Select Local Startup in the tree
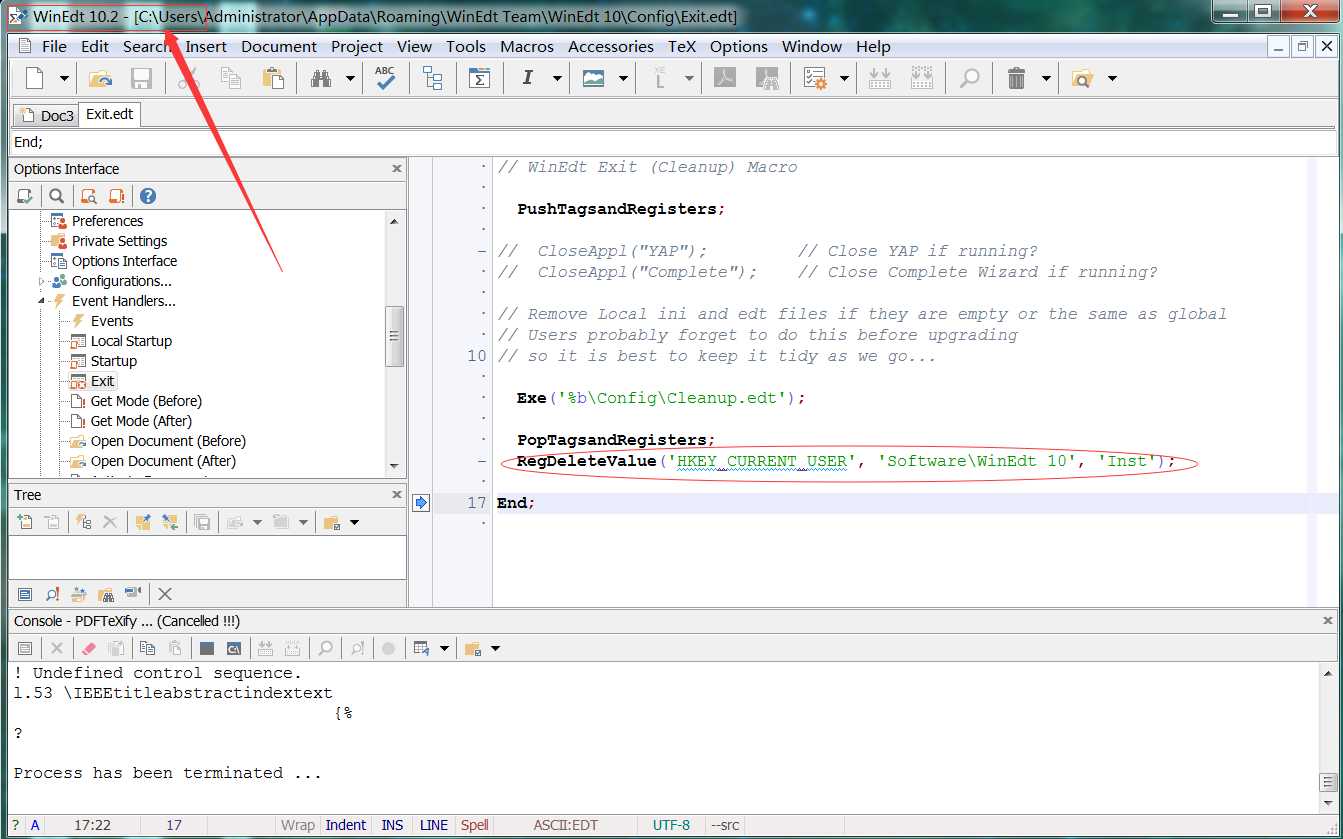 [131, 341]
